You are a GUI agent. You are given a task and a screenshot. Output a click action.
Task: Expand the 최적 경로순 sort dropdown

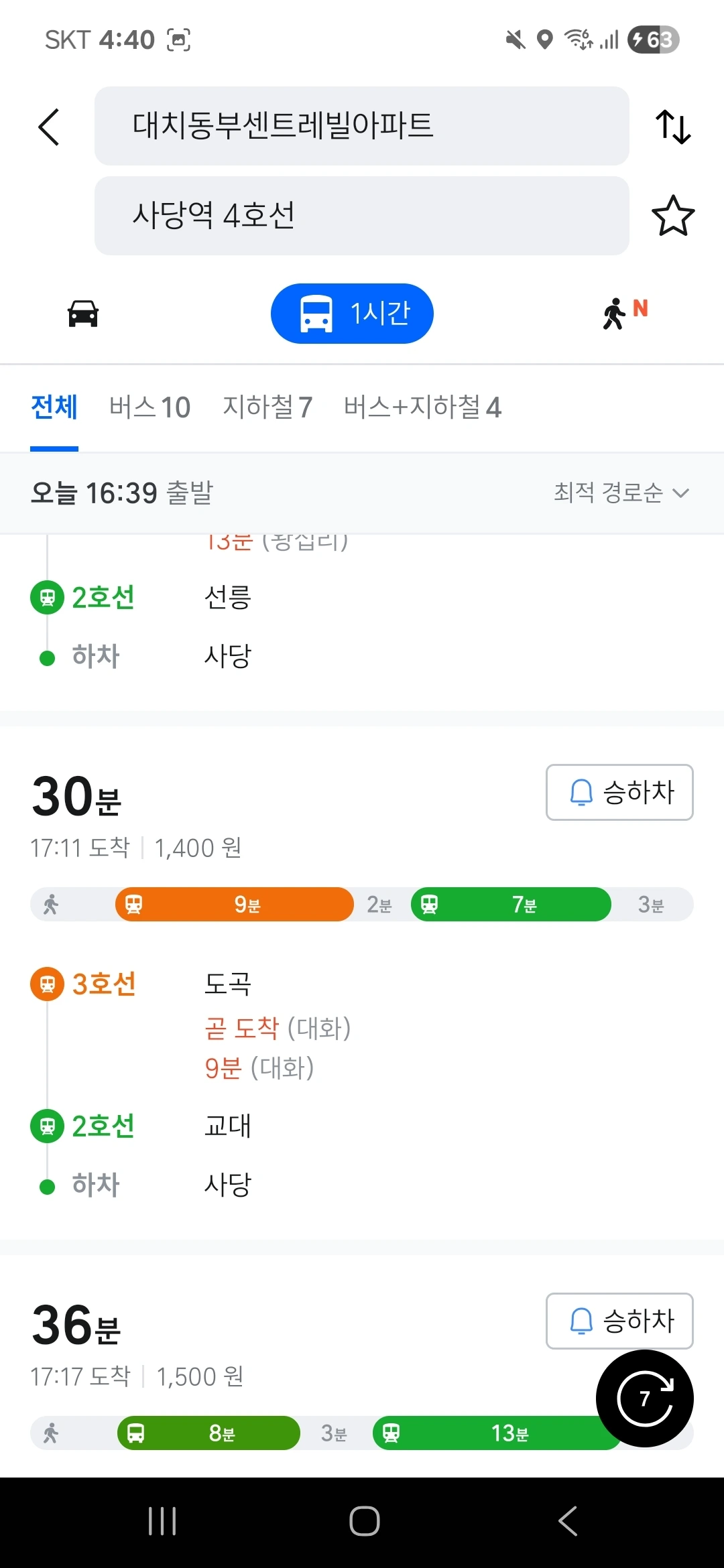[621, 493]
